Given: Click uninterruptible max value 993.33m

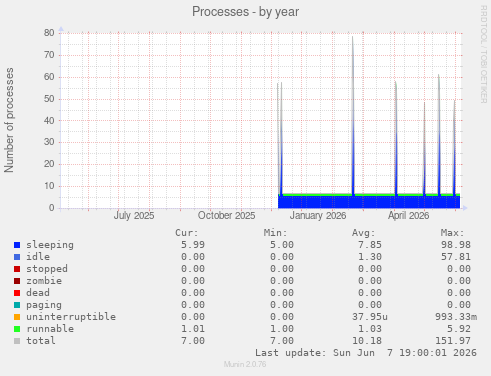Looking at the screenshot, I should (x=456, y=317).
